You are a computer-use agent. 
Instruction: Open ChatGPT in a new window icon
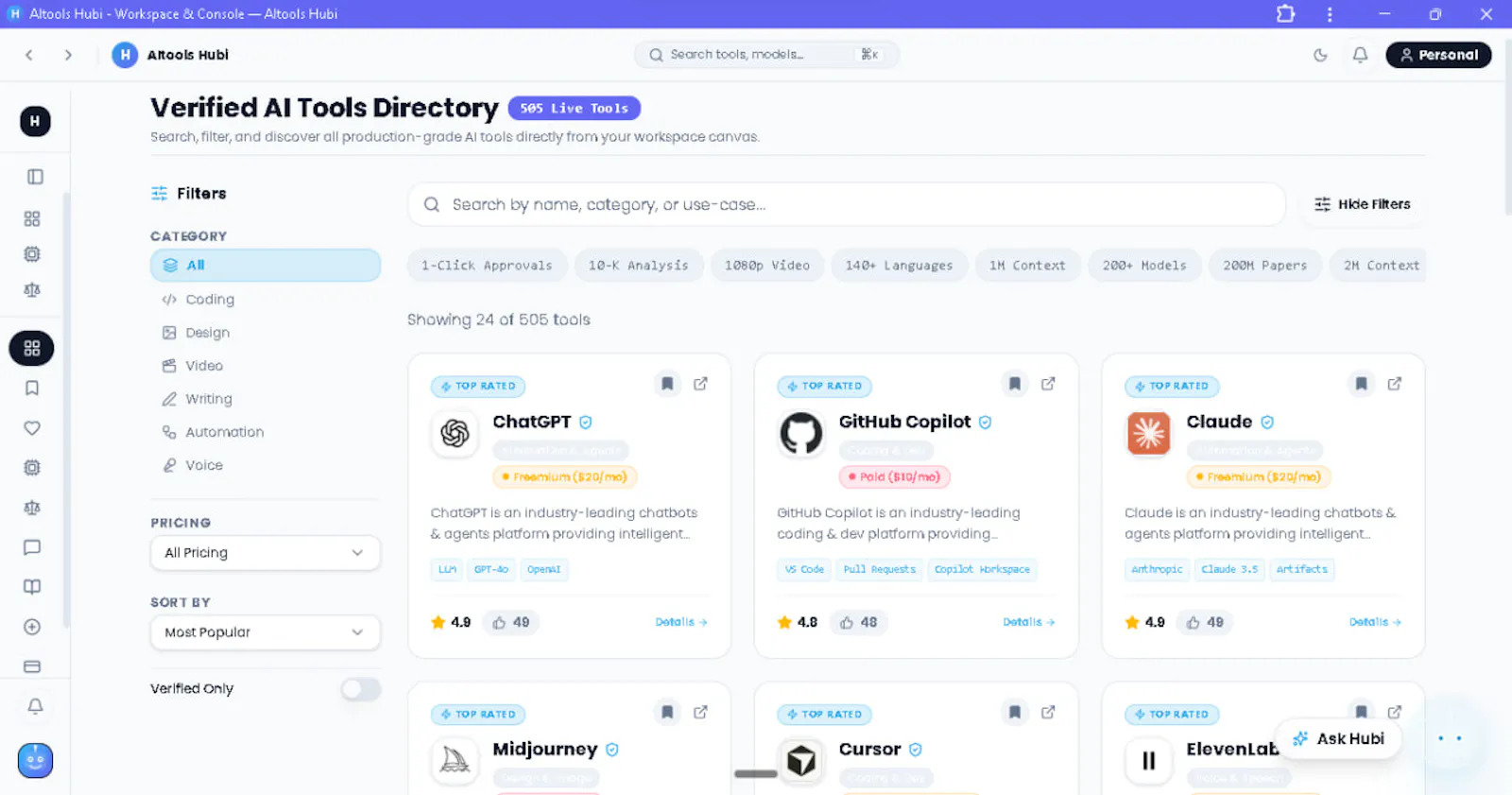pos(700,384)
